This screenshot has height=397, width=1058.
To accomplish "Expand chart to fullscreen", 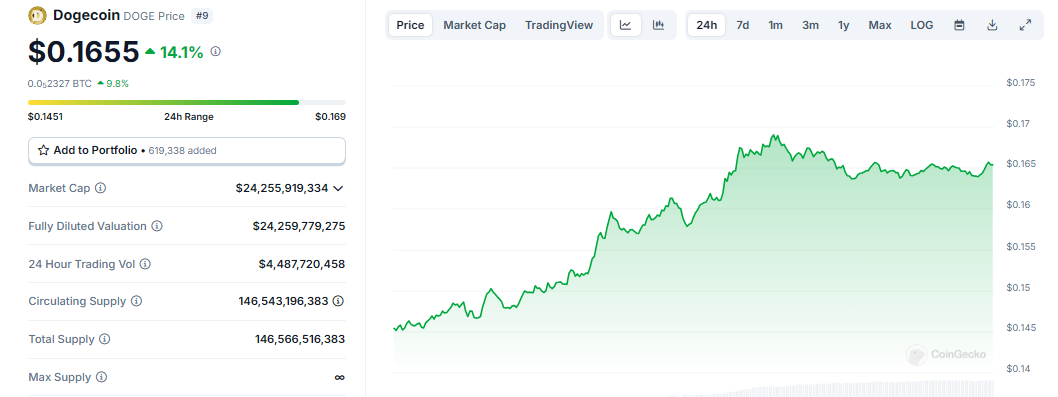I will pos(1025,25).
